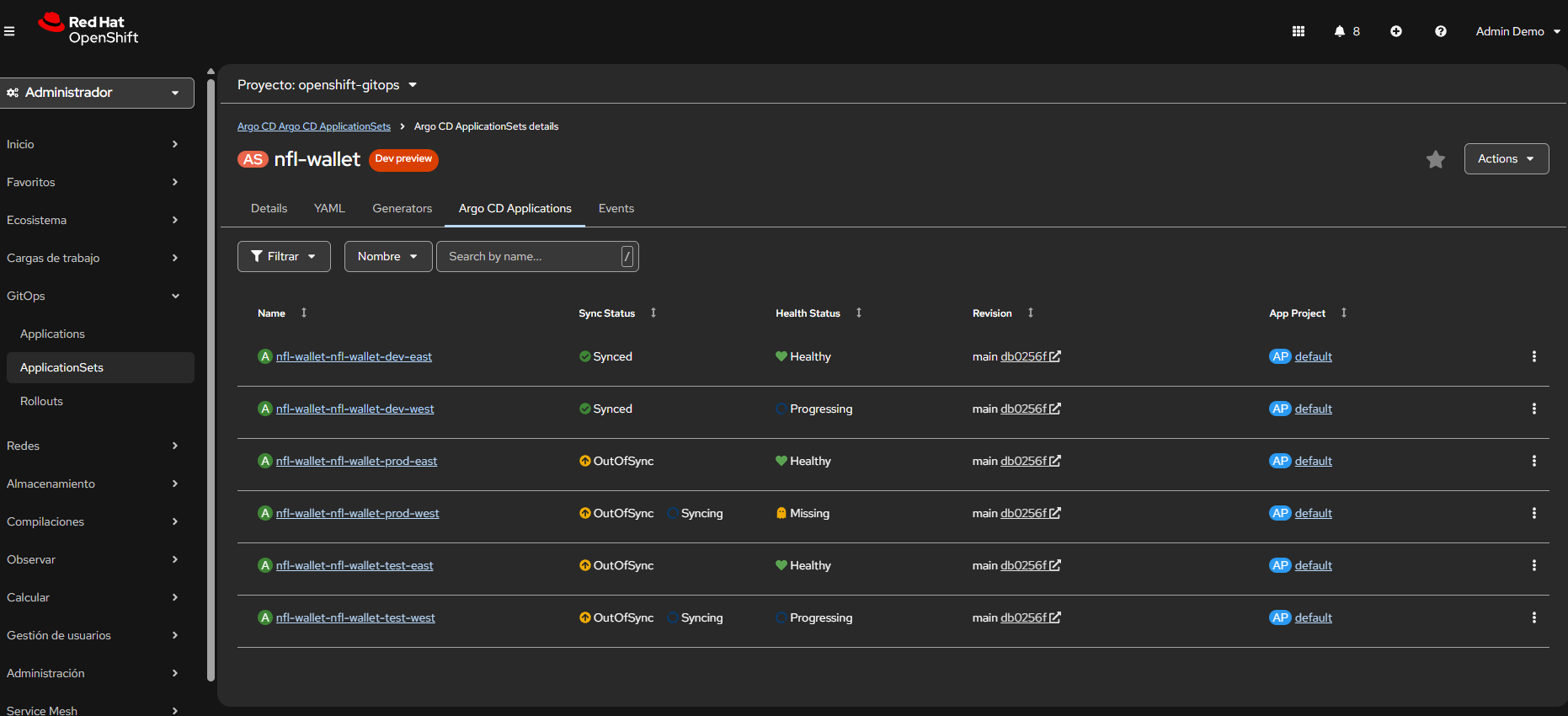Viewport: 1568px width, 716px height.
Task: Open the help question mark icon
Action: point(1440,31)
